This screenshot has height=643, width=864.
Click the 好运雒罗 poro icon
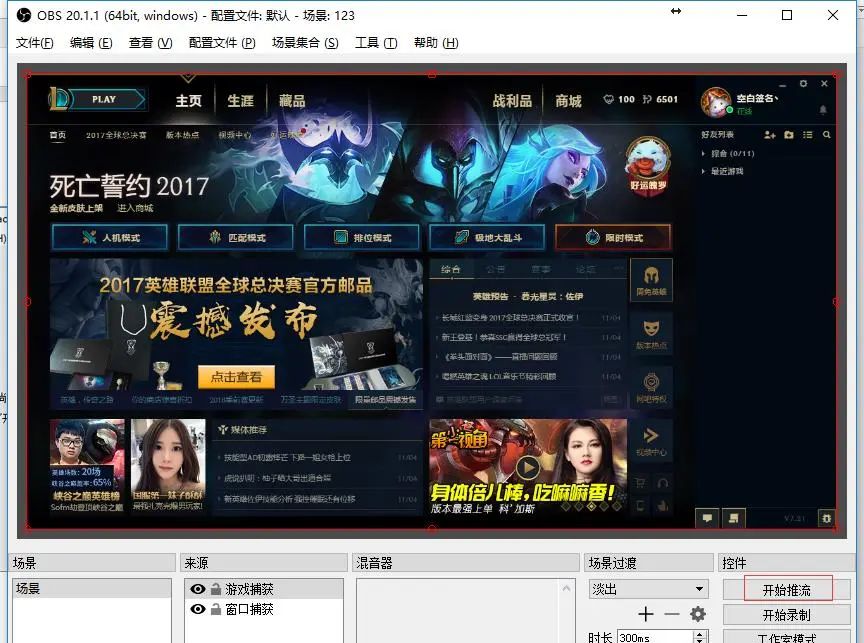648,164
